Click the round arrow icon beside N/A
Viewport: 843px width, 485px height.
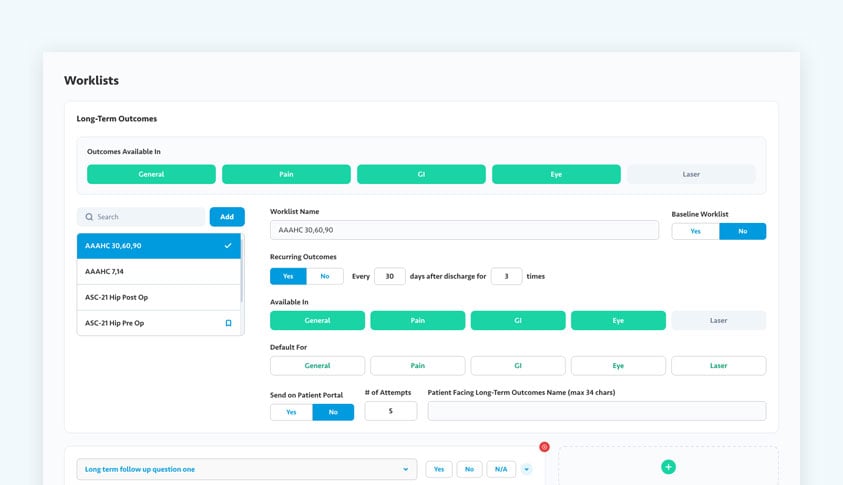(526, 469)
